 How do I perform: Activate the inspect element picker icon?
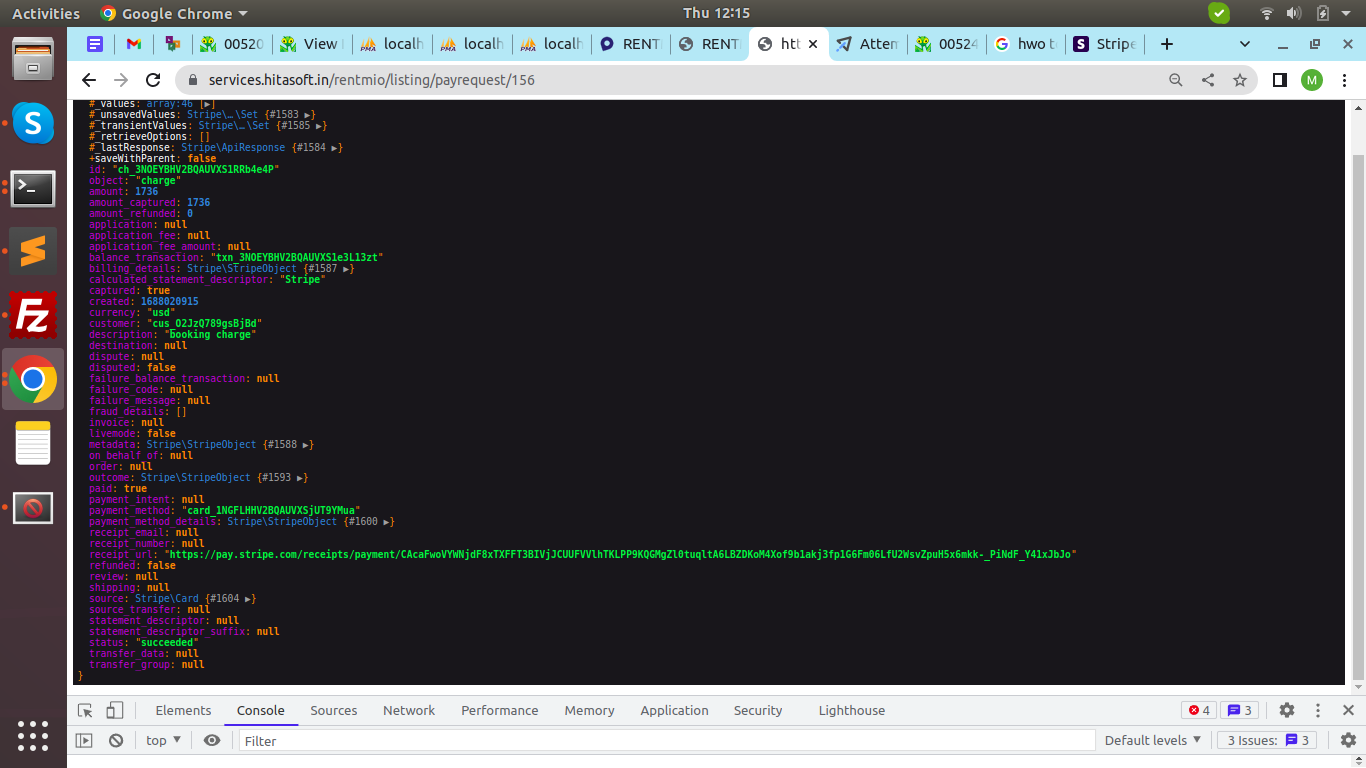tap(85, 710)
